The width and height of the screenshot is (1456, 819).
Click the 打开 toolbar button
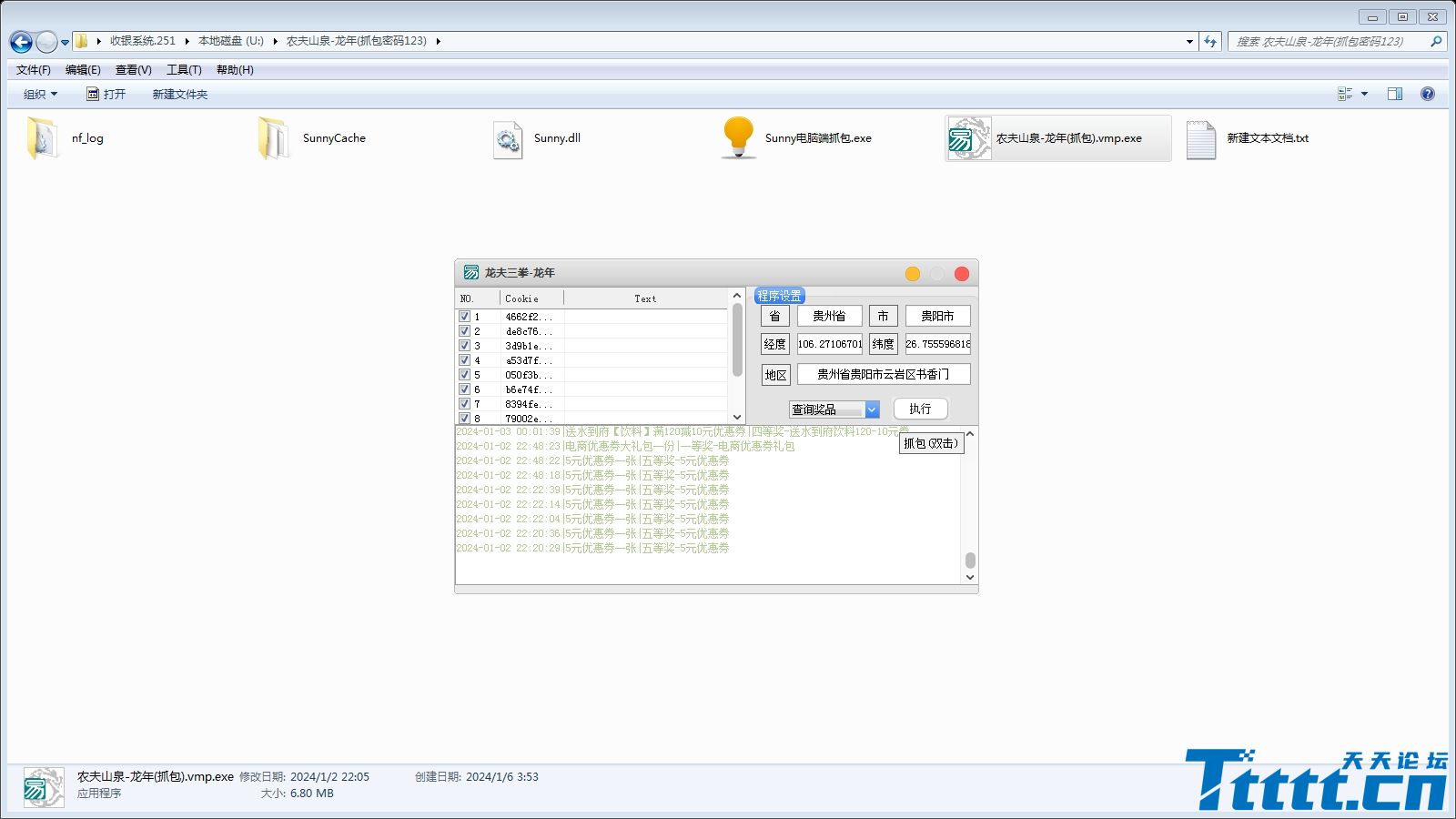point(106,94)
